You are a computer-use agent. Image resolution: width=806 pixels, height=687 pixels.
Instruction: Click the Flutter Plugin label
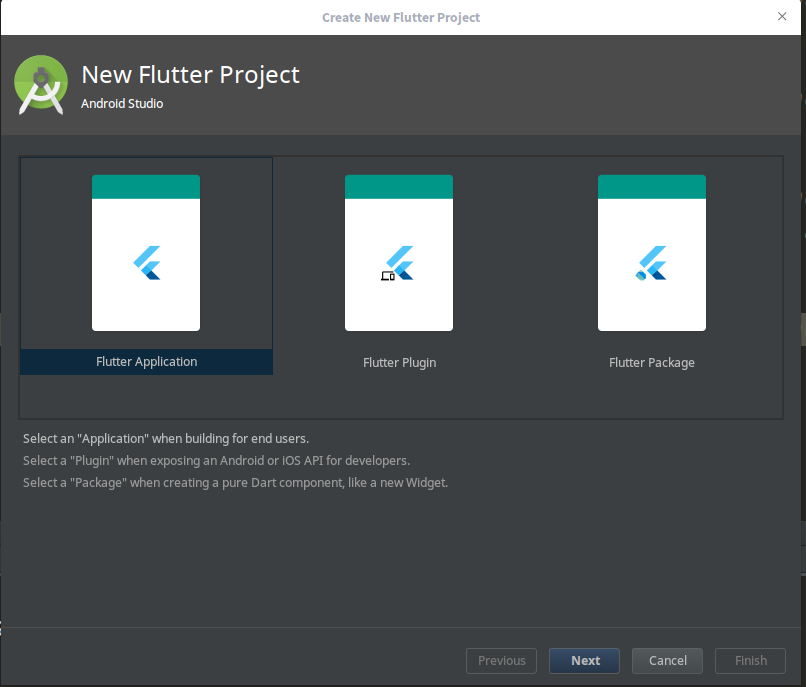click(x=399, y=363)
